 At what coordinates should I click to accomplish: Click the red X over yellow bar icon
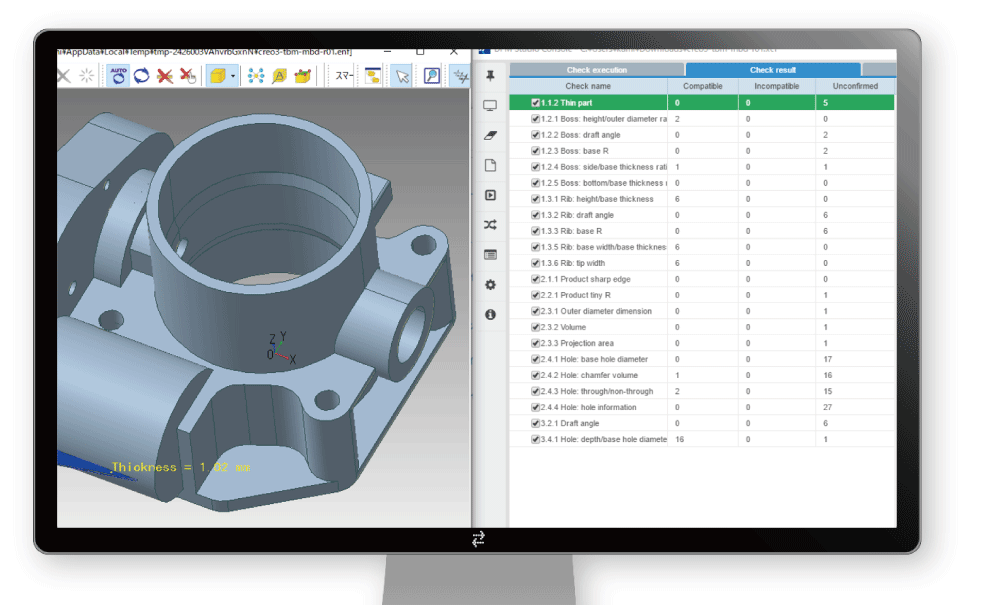click(165, 77)
